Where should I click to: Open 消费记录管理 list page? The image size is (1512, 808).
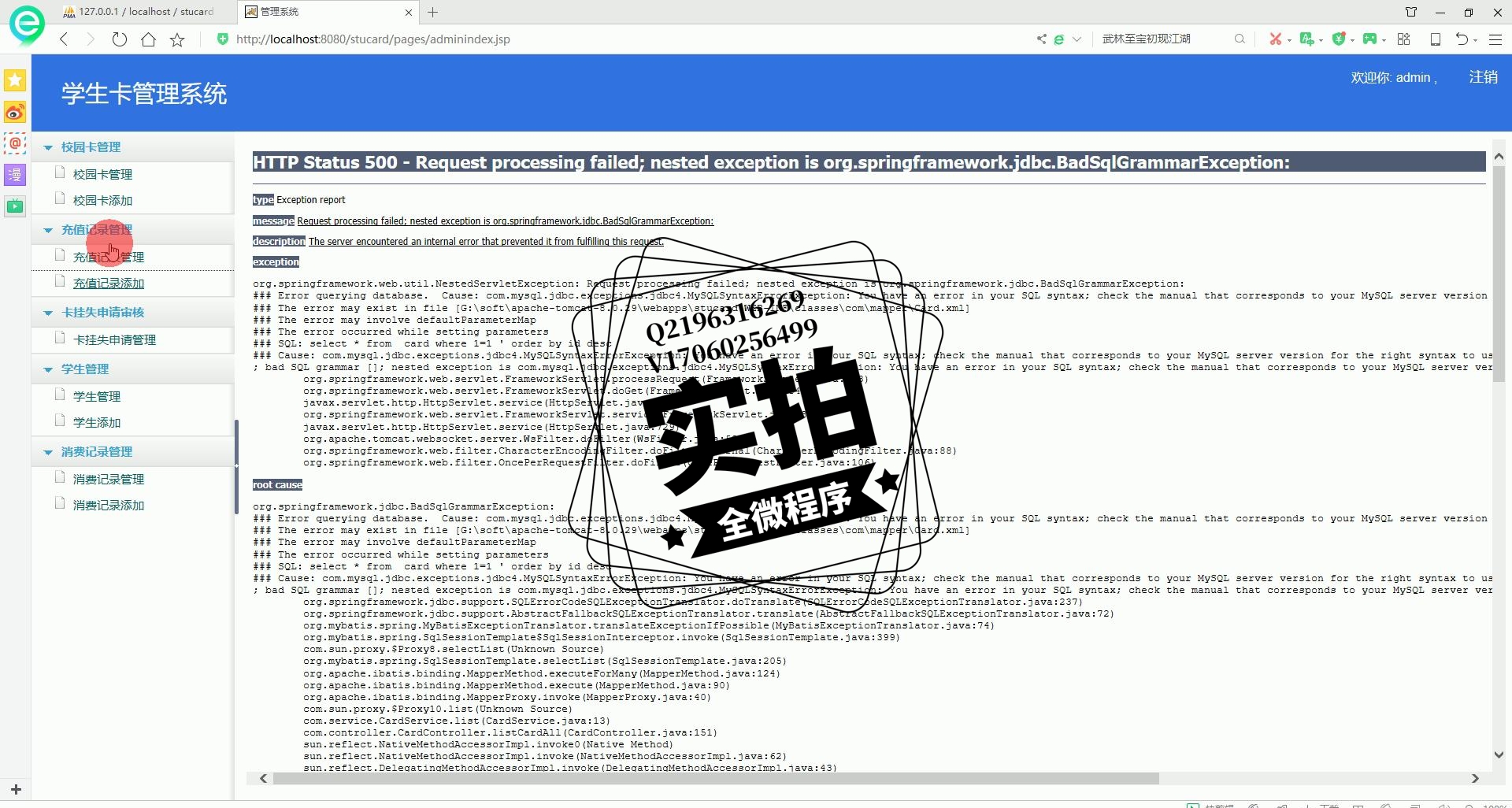pos(108,479)
